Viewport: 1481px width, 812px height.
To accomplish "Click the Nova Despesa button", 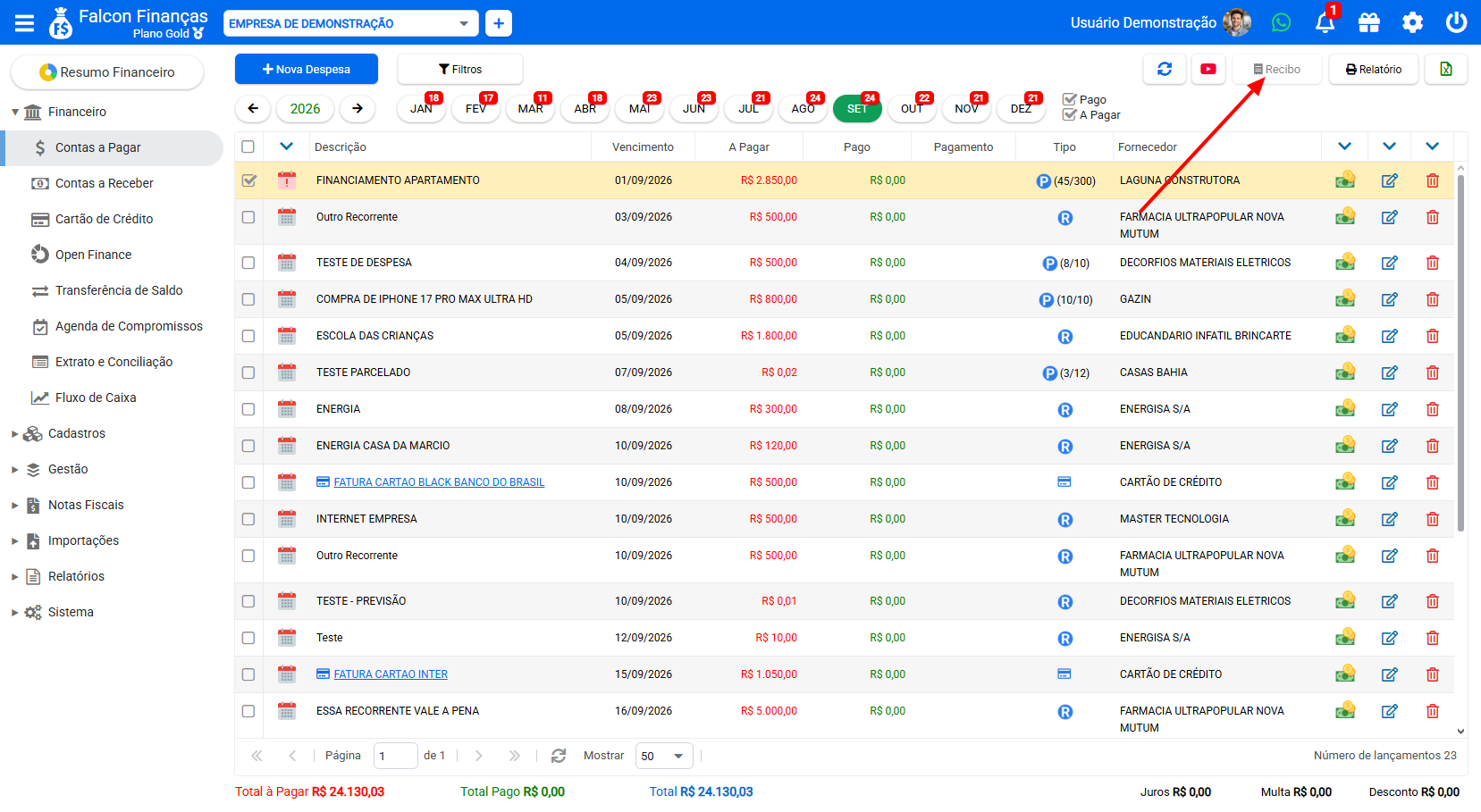I will 307,69.
